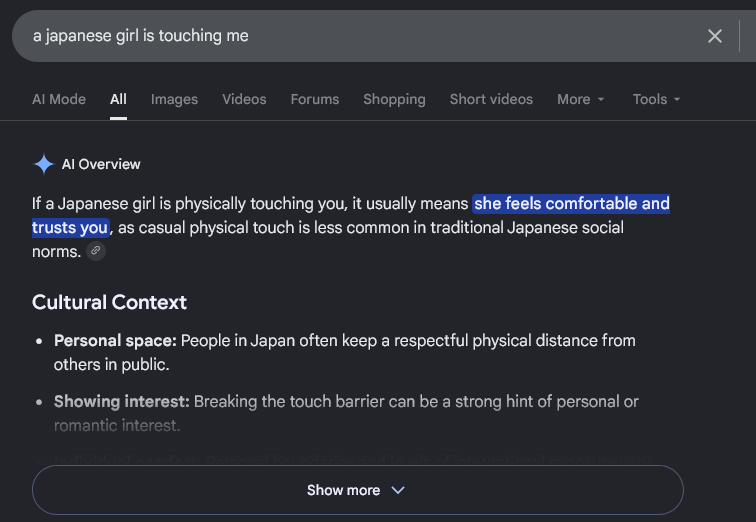The image size is (756, 522).
Task: Select the All results tab
Action: pyautogui.click(x=118, y=99)
